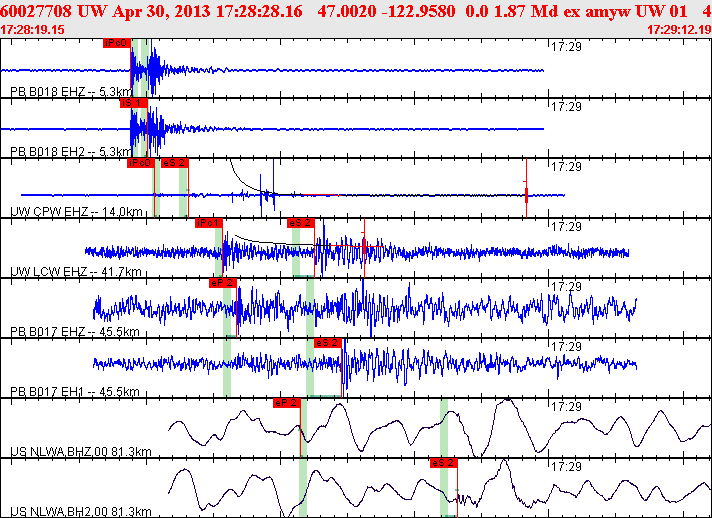The image size is (712, 518).
Task: Select the eS 2 pick flag on B017 EH1
Action: (x=328, y=343)
